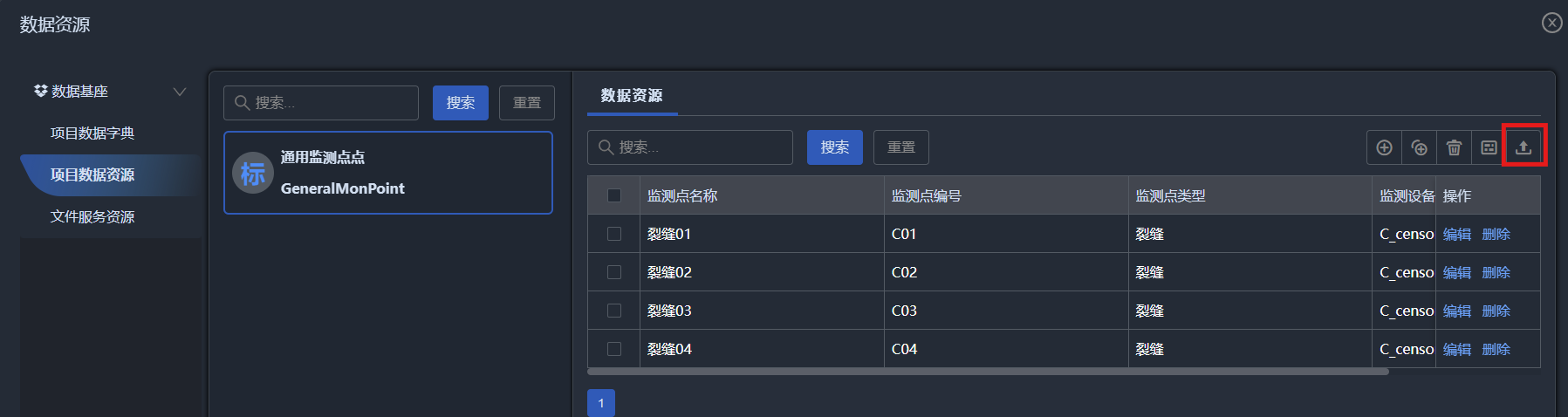This screenshot has width=1568, height=417.
Task: Click the upload export arrow icon
Action: click(x=1523, y=147)
